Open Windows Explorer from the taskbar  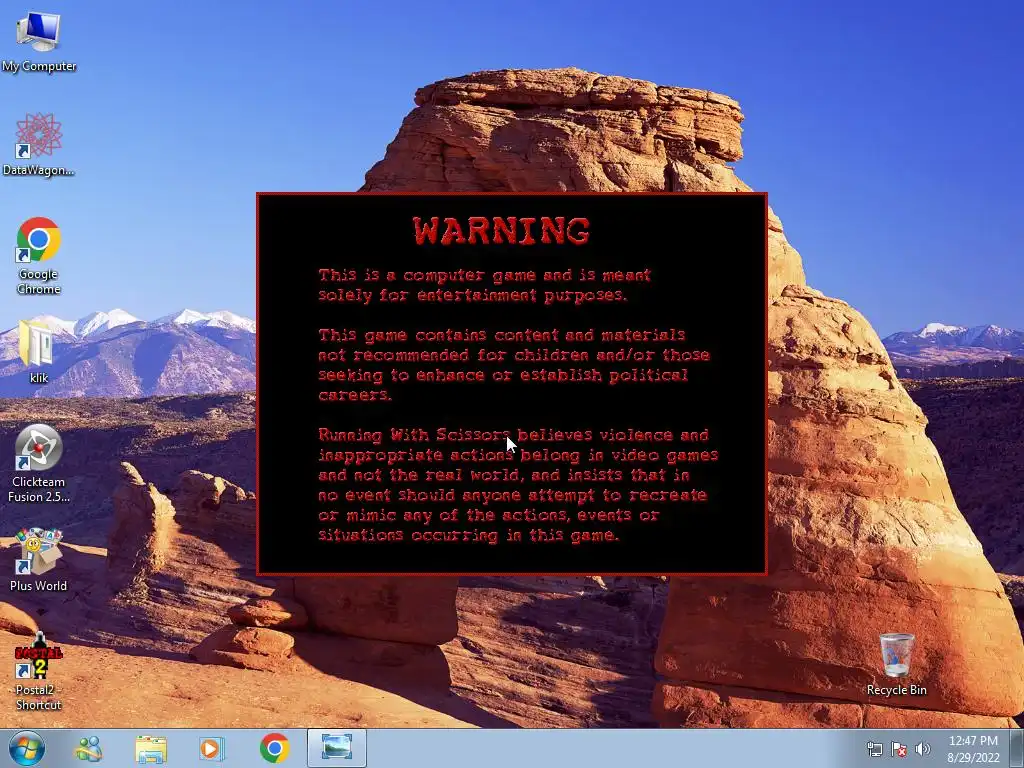(x=151, y=748)
